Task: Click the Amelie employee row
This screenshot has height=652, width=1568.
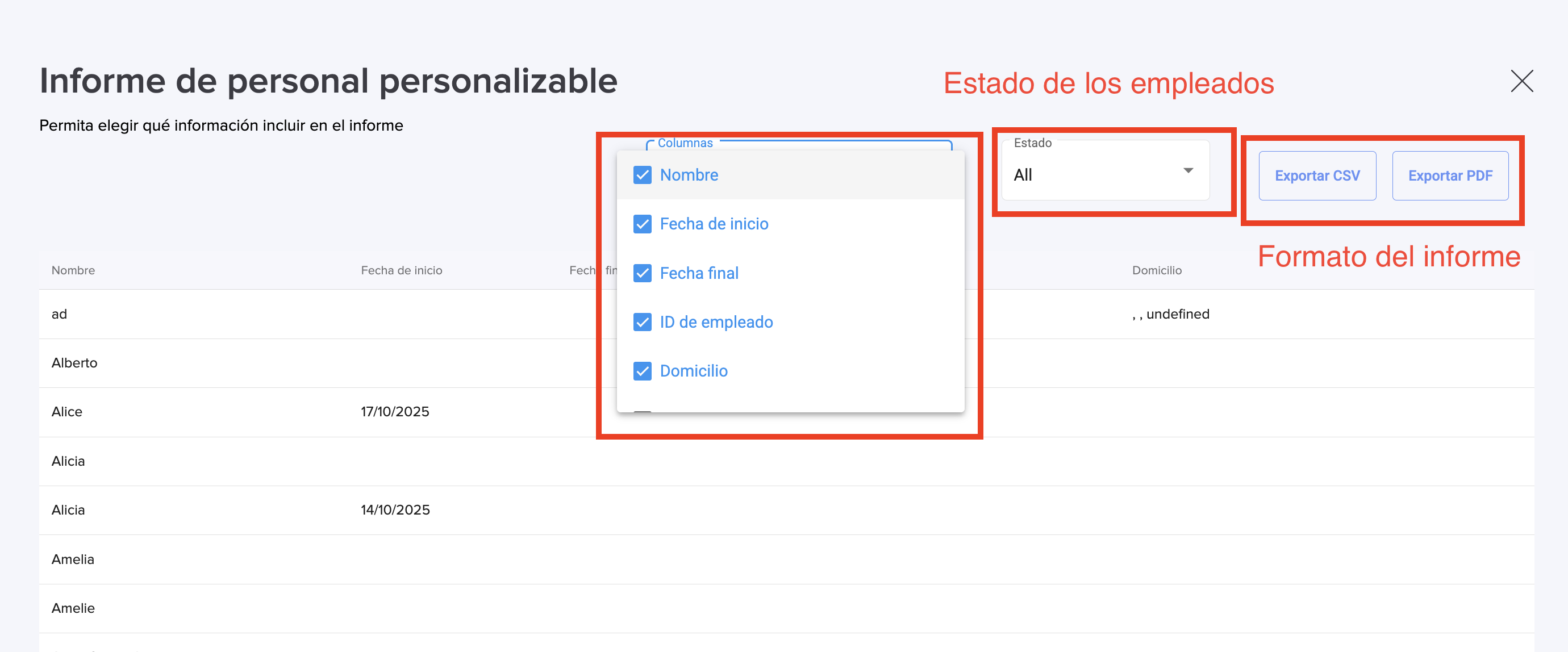Action: pyautogui.click(x=73, y=608)
